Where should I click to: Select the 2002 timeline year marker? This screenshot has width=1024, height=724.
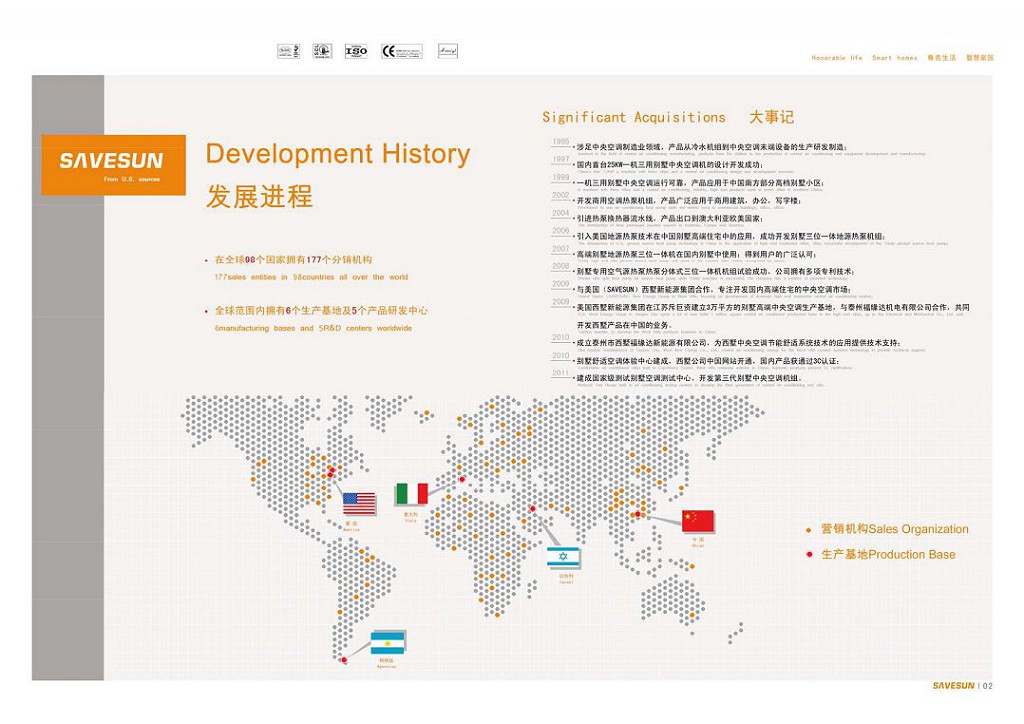(x=561, y=195)
